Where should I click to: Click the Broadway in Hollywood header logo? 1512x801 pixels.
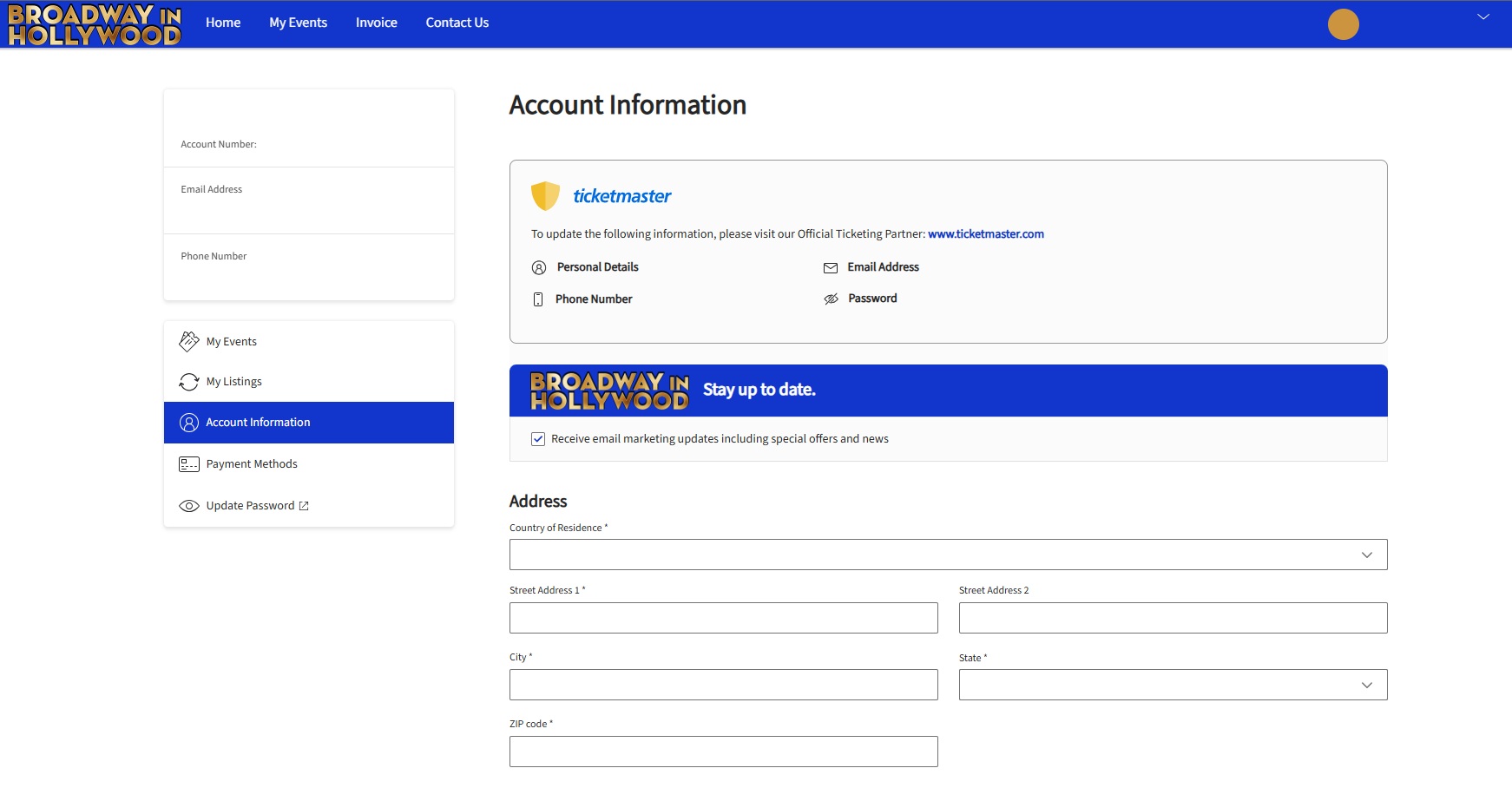[95, 24]
